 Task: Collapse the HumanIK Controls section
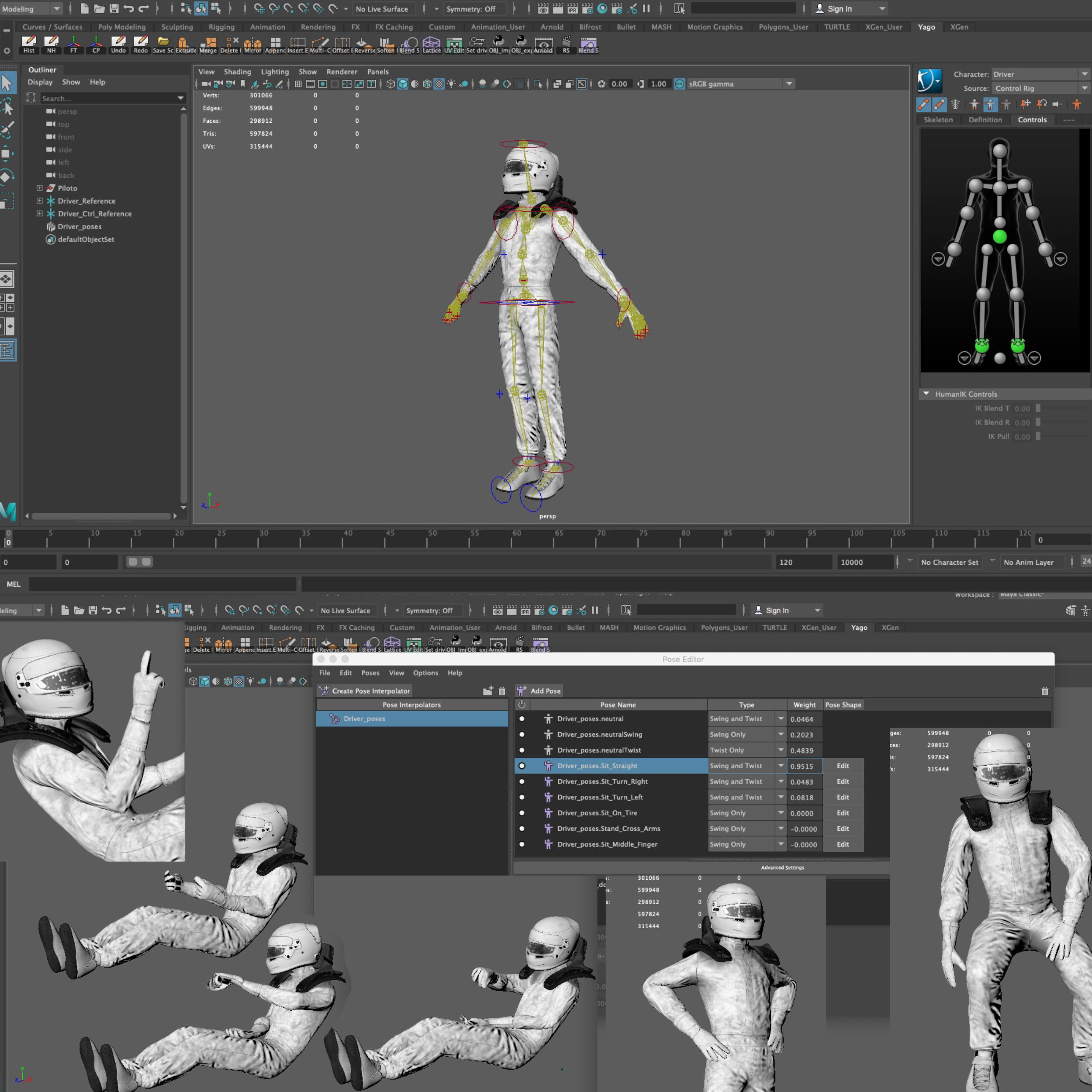pos(926,394)
